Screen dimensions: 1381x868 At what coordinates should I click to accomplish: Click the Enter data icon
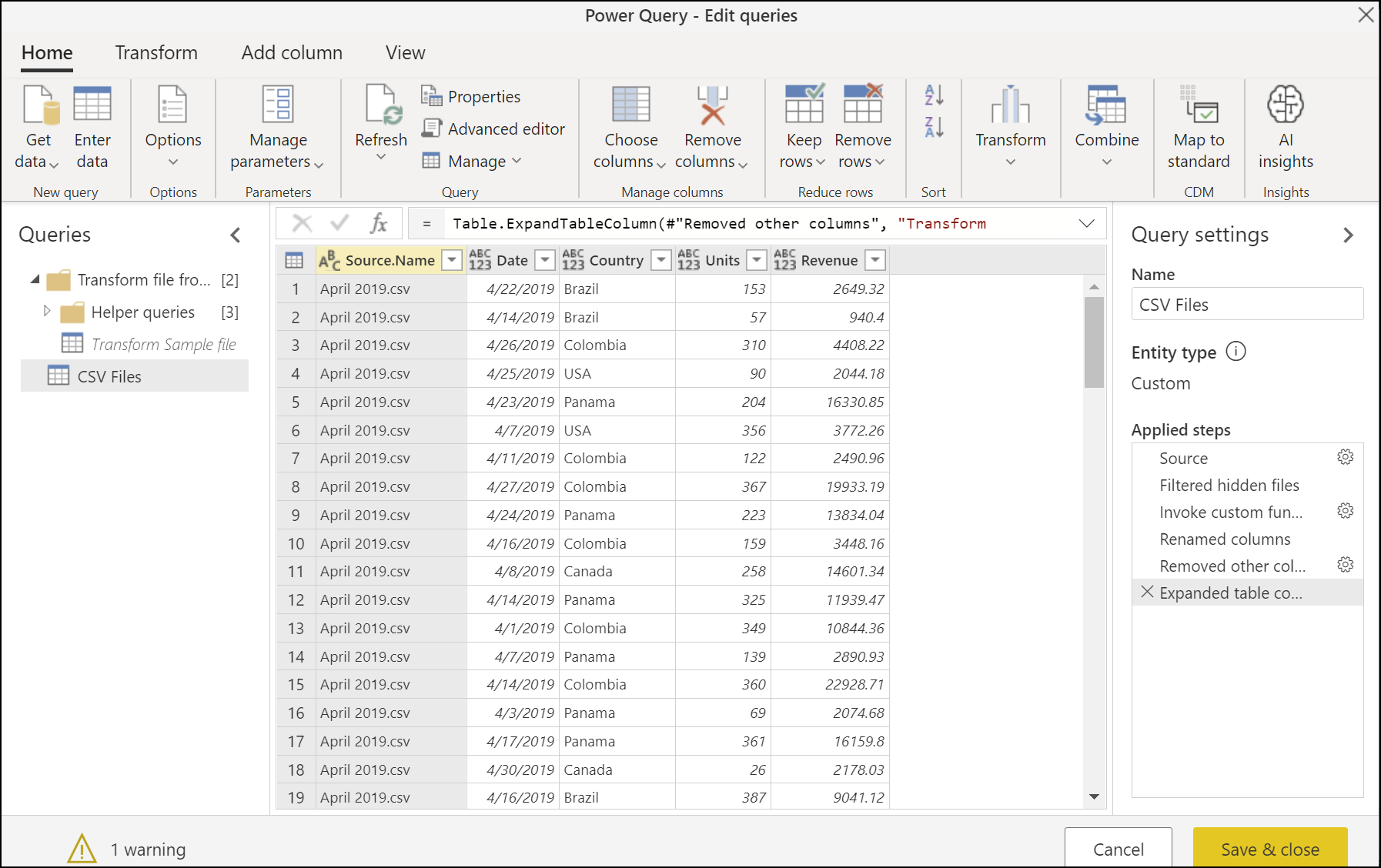point(92,105)
